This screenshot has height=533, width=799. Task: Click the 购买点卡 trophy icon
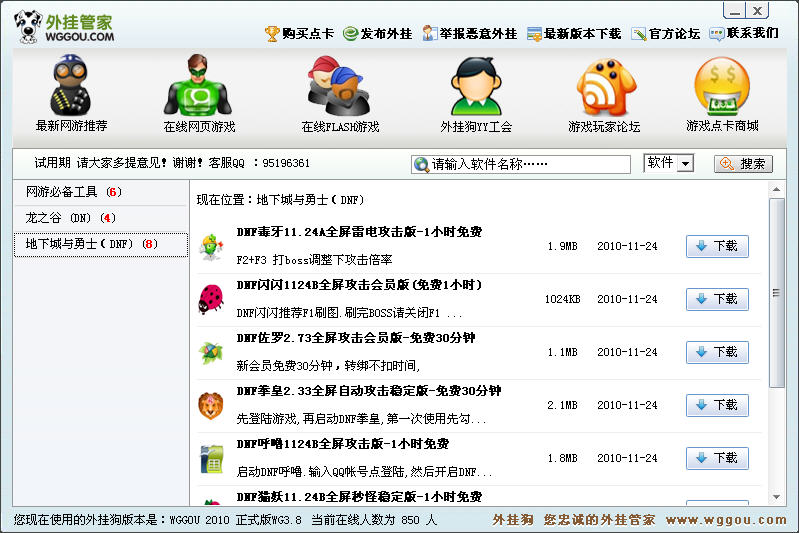tap(272, 34)
